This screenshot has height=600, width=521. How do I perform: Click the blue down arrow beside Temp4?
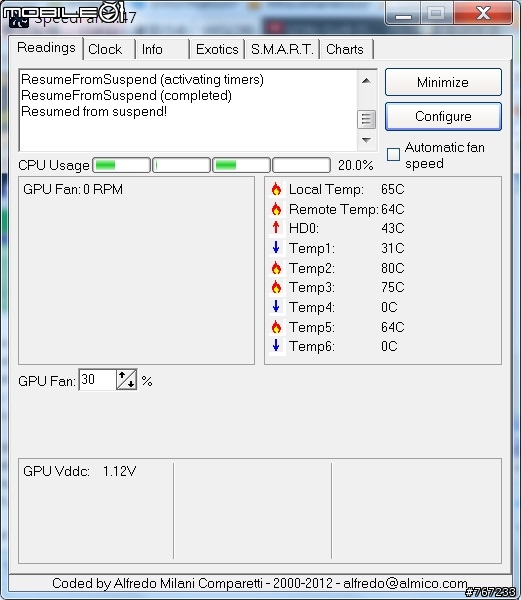(276, 307)
